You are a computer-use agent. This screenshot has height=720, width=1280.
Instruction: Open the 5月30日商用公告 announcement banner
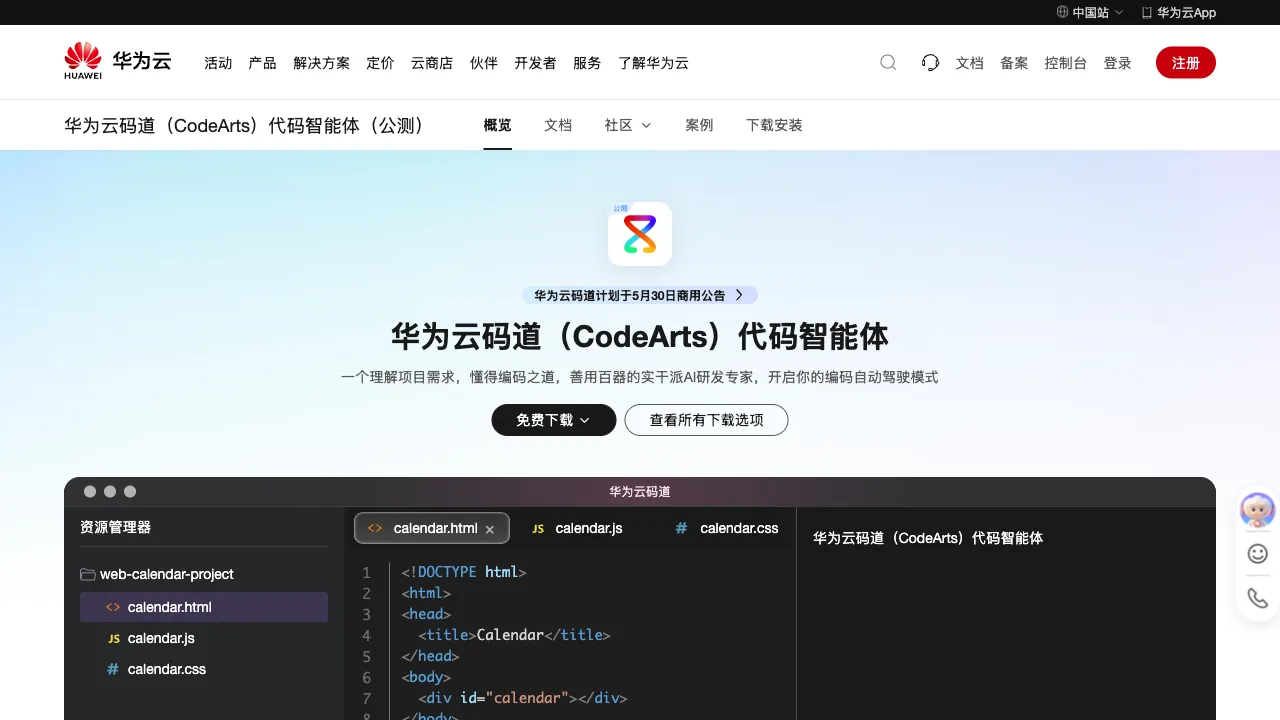(x=640, y=295)
